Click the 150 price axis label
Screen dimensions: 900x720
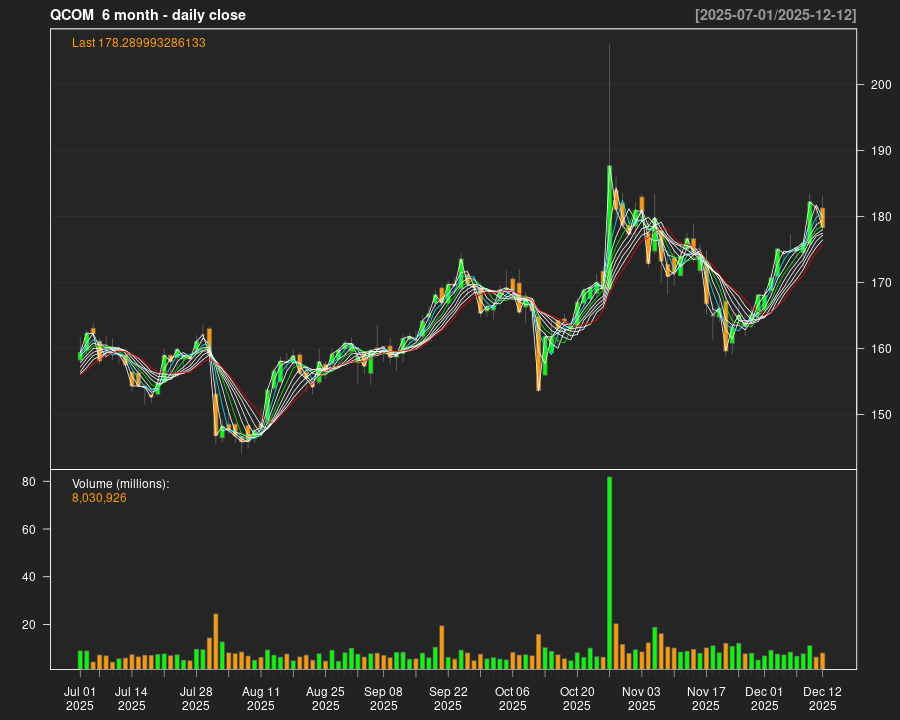point(880,415)
